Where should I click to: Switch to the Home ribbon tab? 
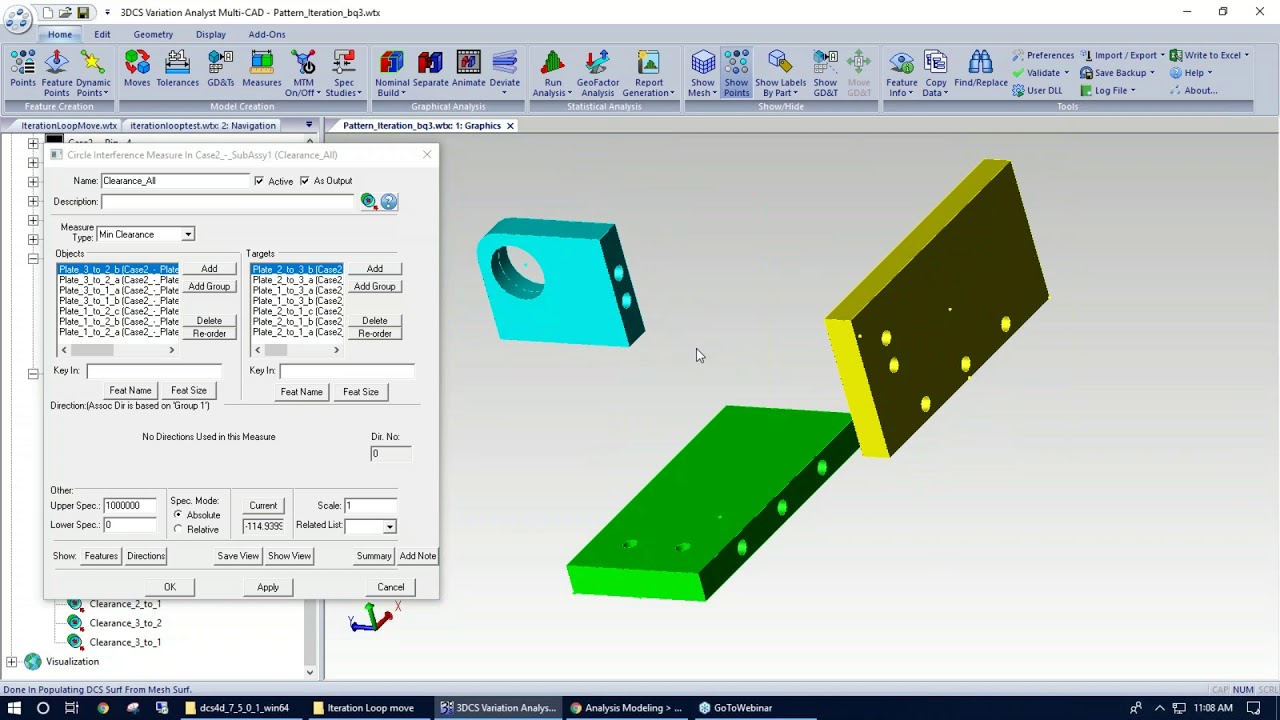click(x=60, y=34)
